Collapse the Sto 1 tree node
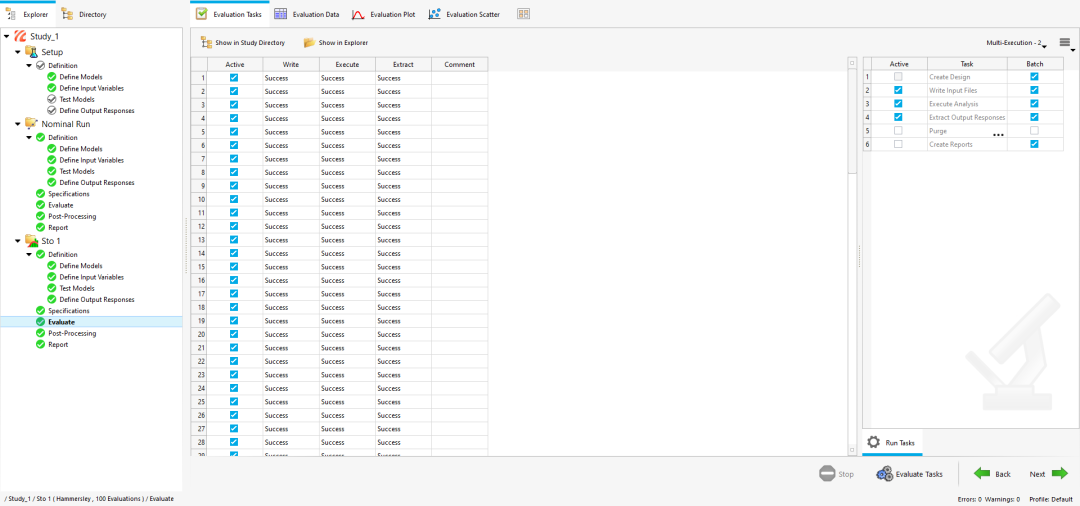The image size is (1080, 506). 18,241
